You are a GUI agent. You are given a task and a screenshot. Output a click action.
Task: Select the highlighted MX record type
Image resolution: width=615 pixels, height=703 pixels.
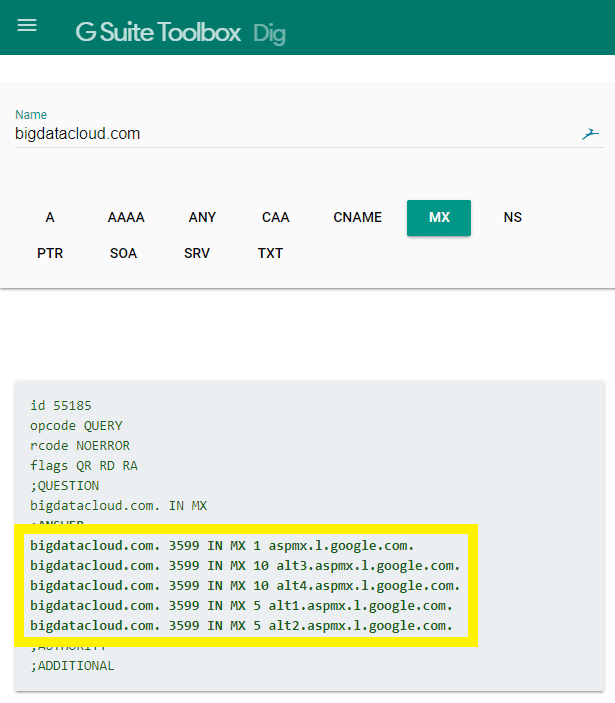coord(439,218)
